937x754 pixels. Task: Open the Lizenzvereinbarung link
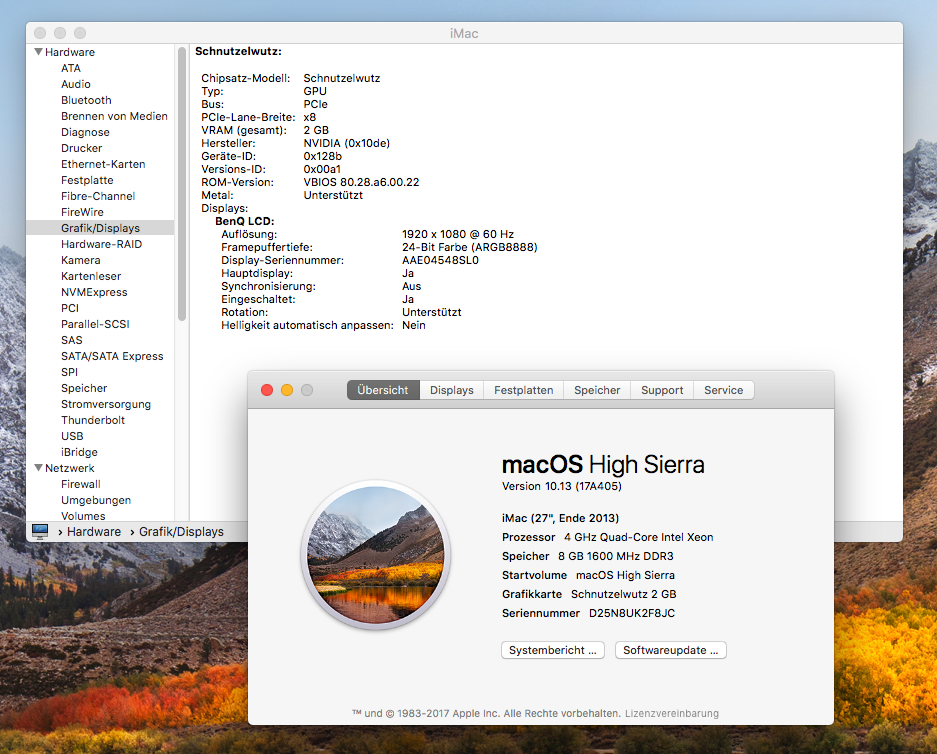(x=671, y=713)
